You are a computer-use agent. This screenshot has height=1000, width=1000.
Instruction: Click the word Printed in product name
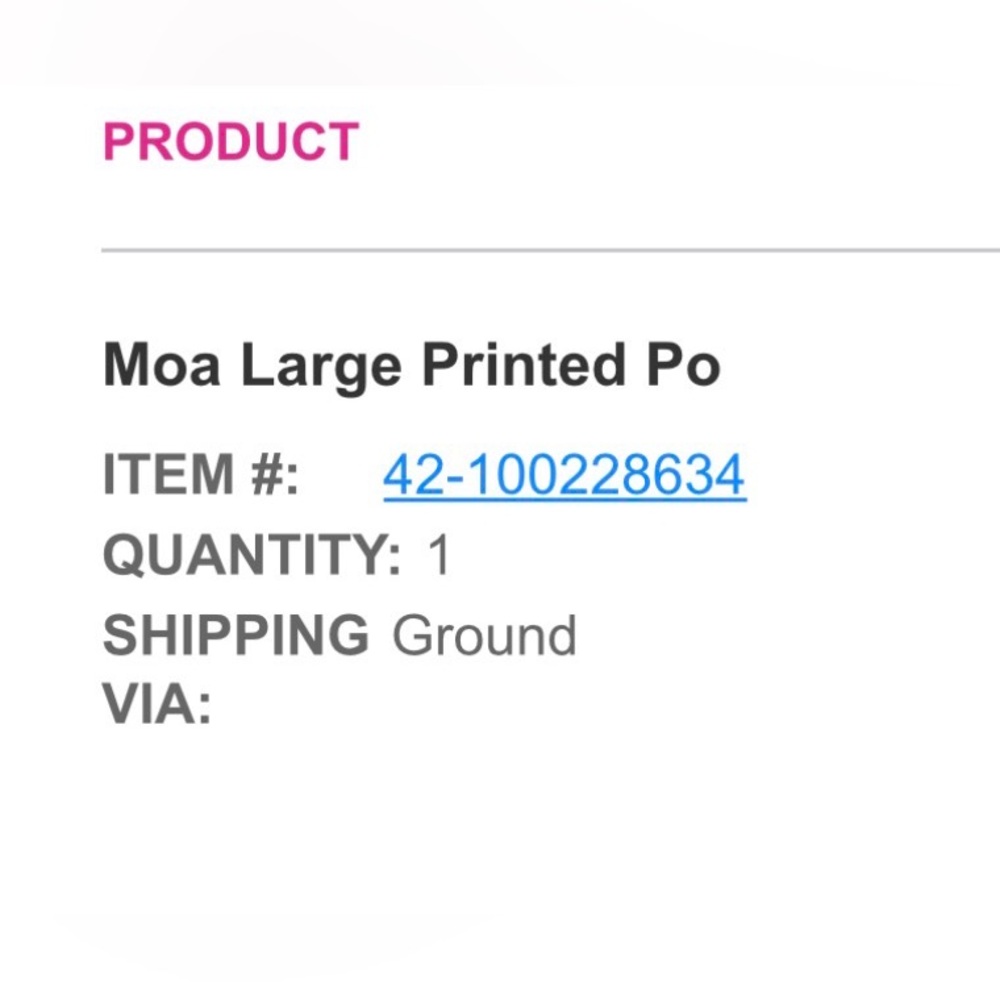(x=523, y=364)
